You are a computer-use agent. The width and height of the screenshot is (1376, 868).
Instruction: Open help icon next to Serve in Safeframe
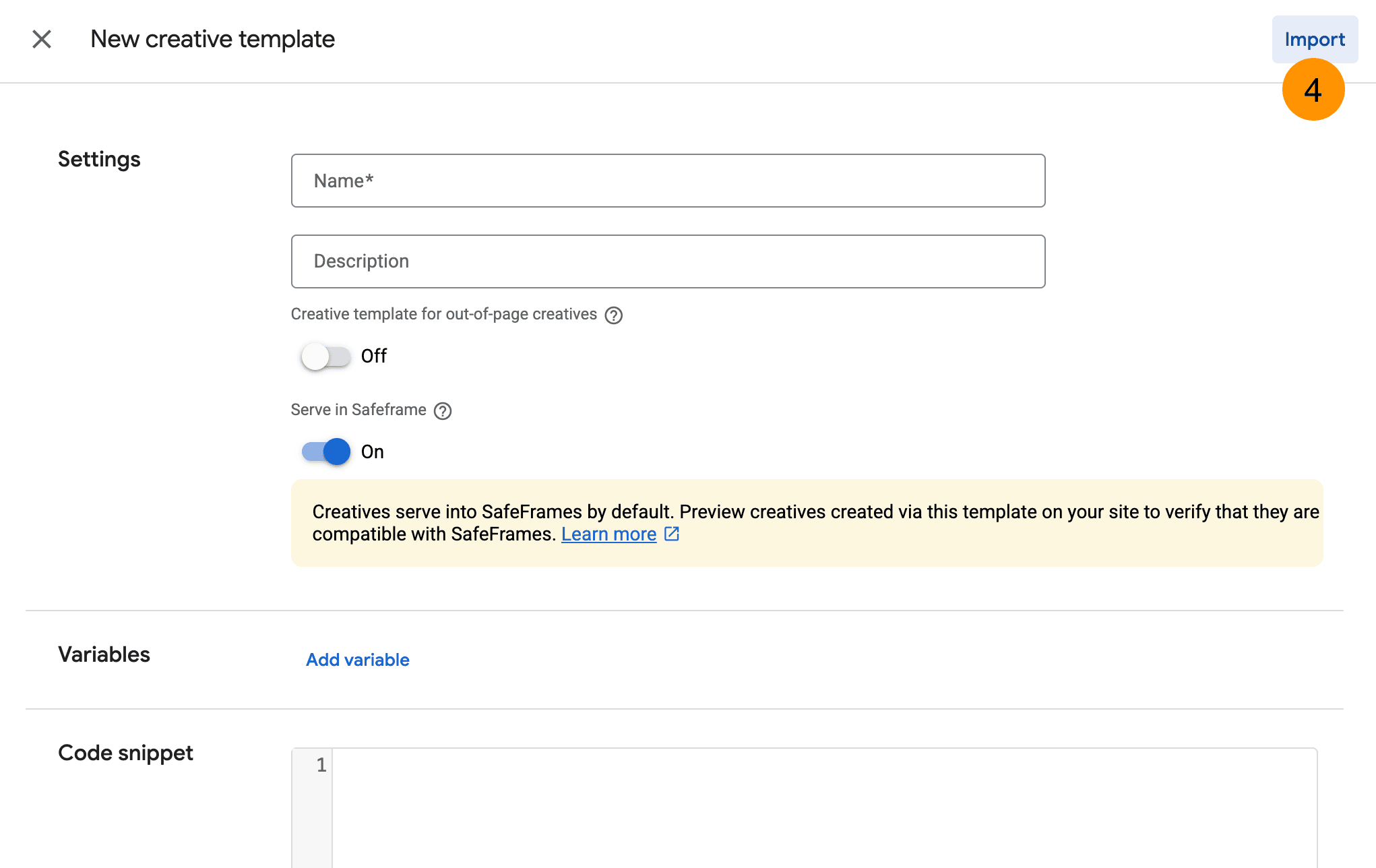click(x=443, y=411)
